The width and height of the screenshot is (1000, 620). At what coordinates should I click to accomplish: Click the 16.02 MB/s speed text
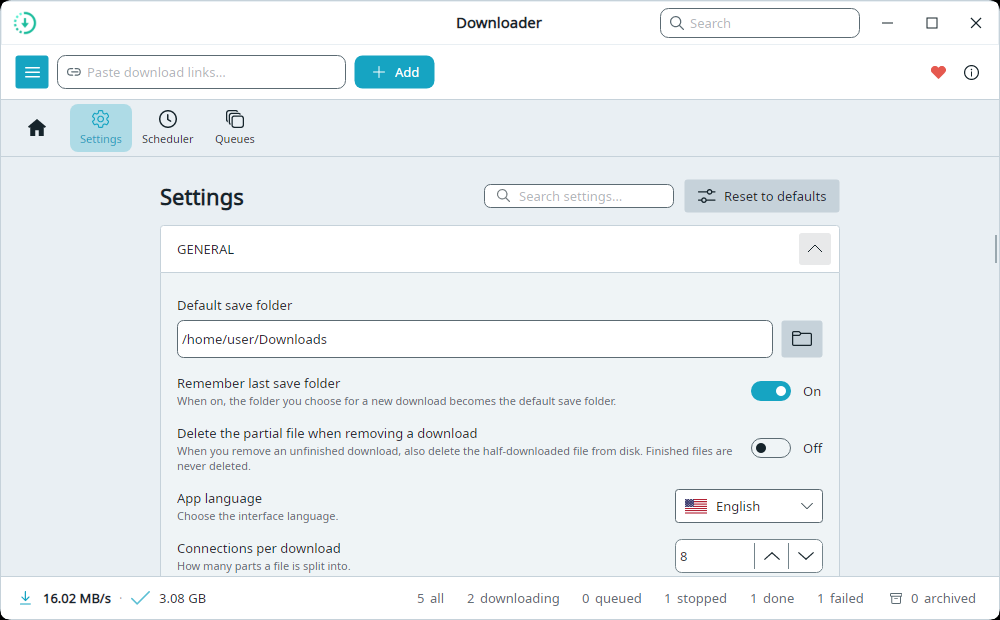pos(77,598)
